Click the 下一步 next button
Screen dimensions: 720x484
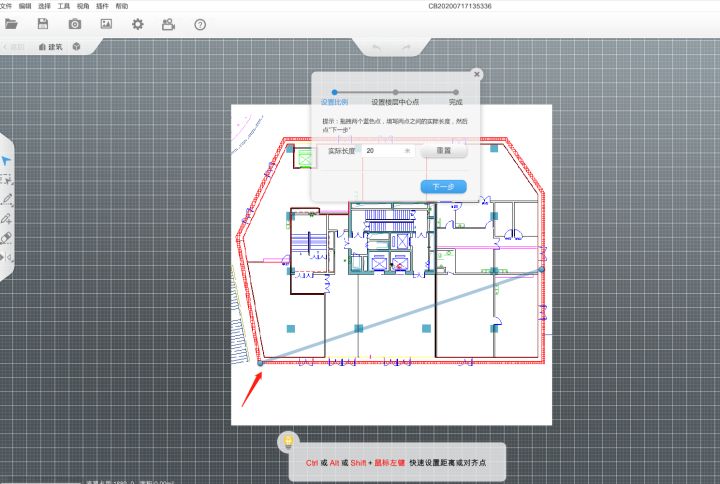tap(444, 186)
